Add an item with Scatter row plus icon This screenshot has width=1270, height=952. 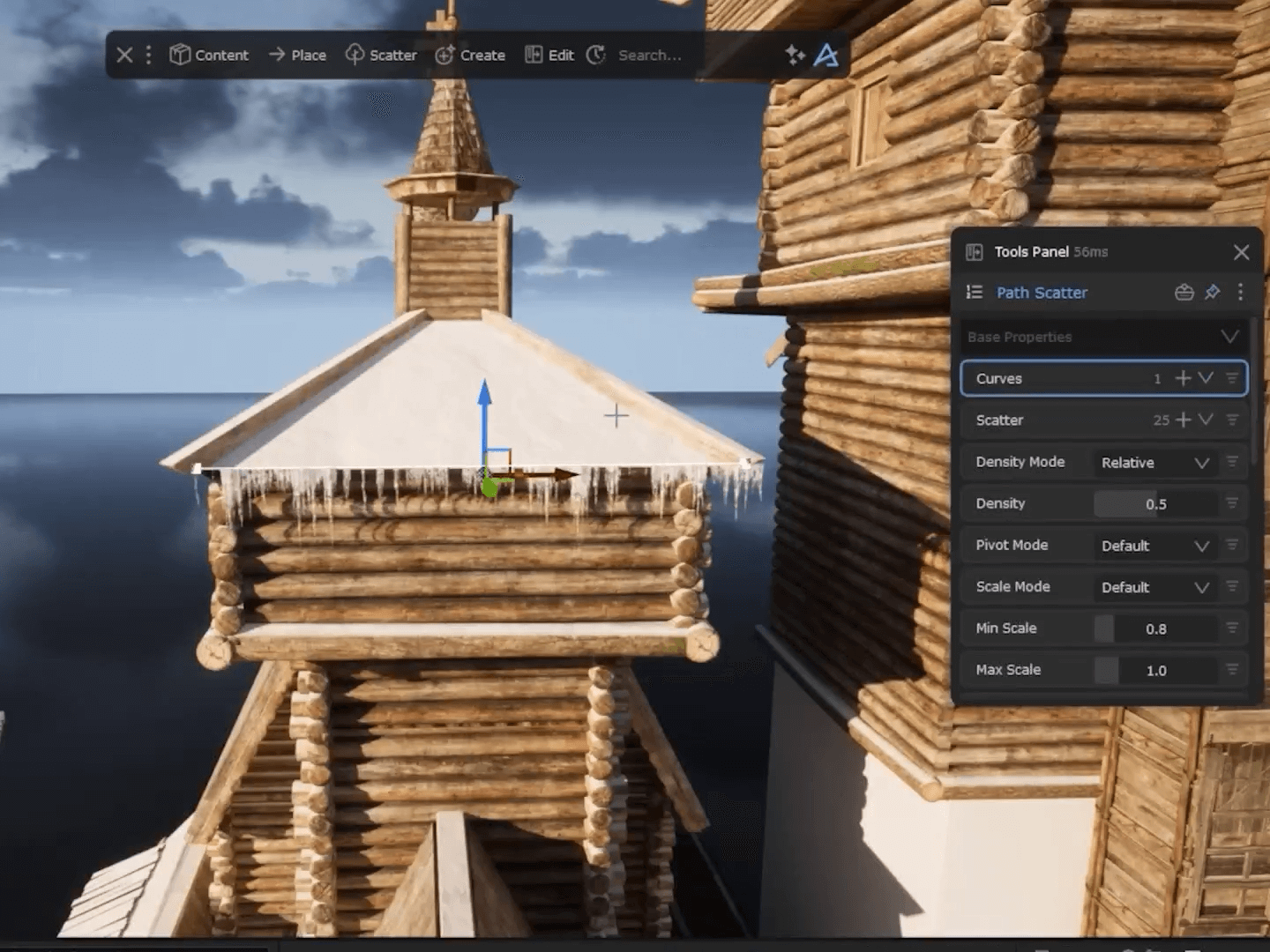[x=1183, y=420]
